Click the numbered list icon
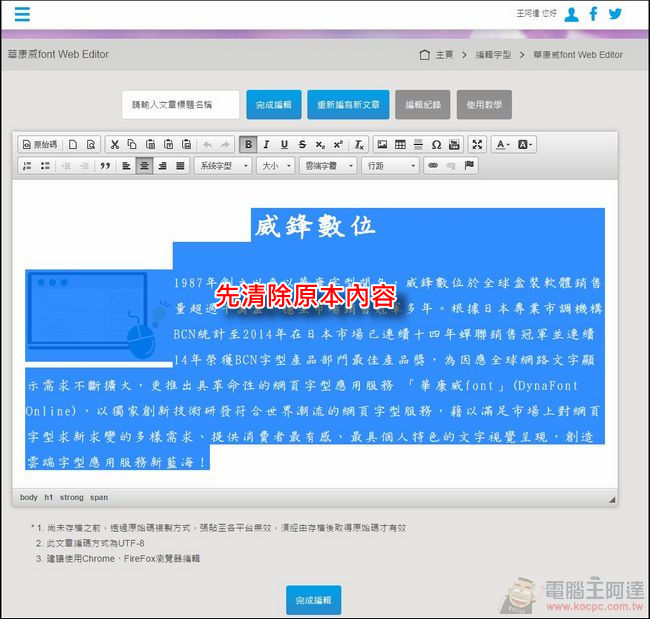 click(x=27, y=166)
